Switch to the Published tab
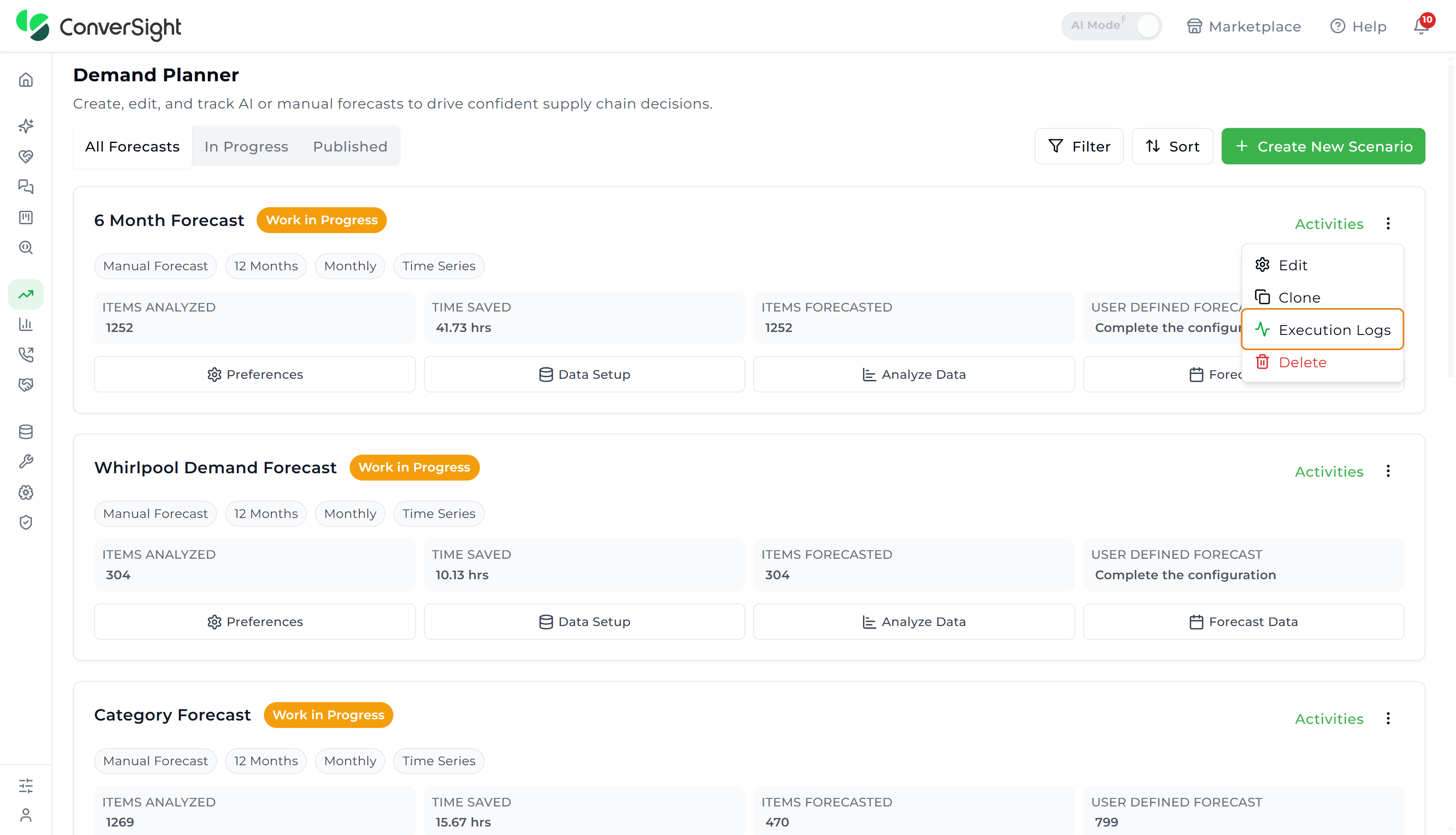The image size is (1456, 835). [x=350, y=147]
